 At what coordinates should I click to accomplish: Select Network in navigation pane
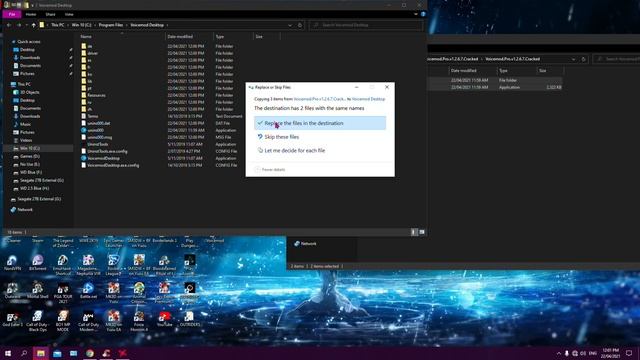(24, 209)
